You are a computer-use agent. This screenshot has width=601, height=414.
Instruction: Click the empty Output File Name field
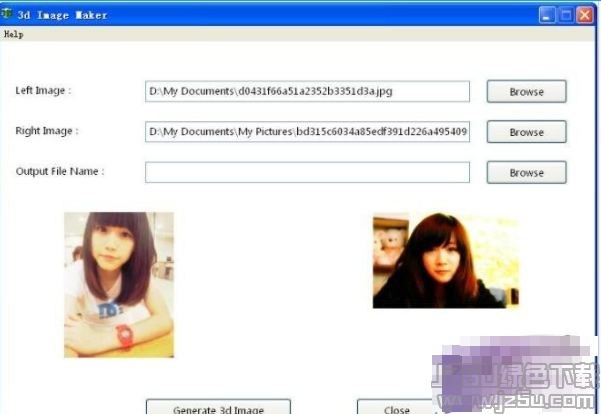307,173
